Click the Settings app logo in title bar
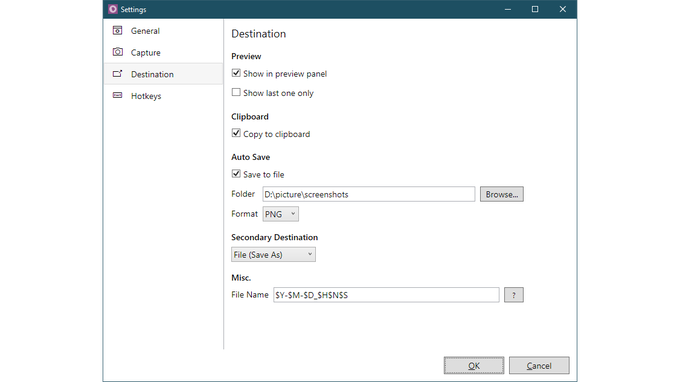This screenshot has height=382, width=680. pyautogui.click(x=113, y=9)
